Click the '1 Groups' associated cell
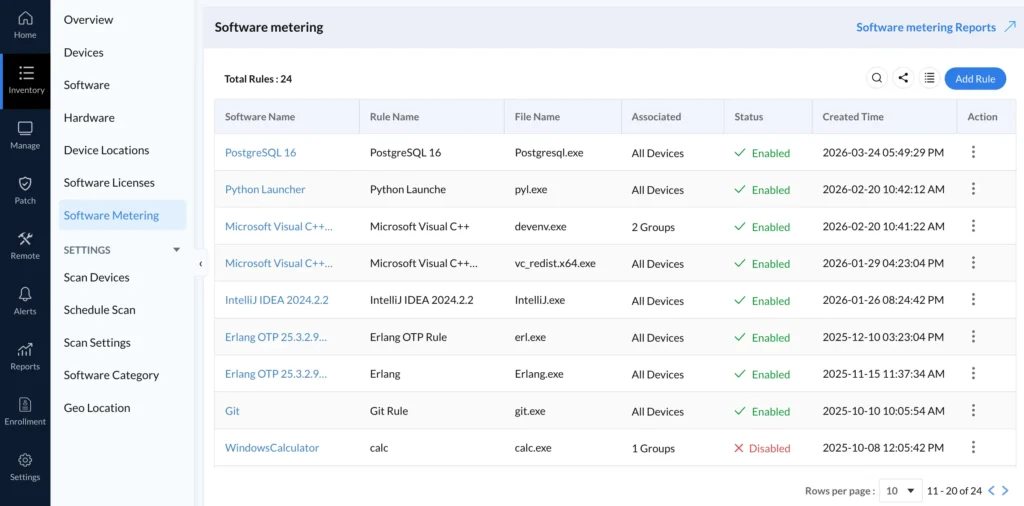This screenshot has width=1024, height=506. (653, 449)
